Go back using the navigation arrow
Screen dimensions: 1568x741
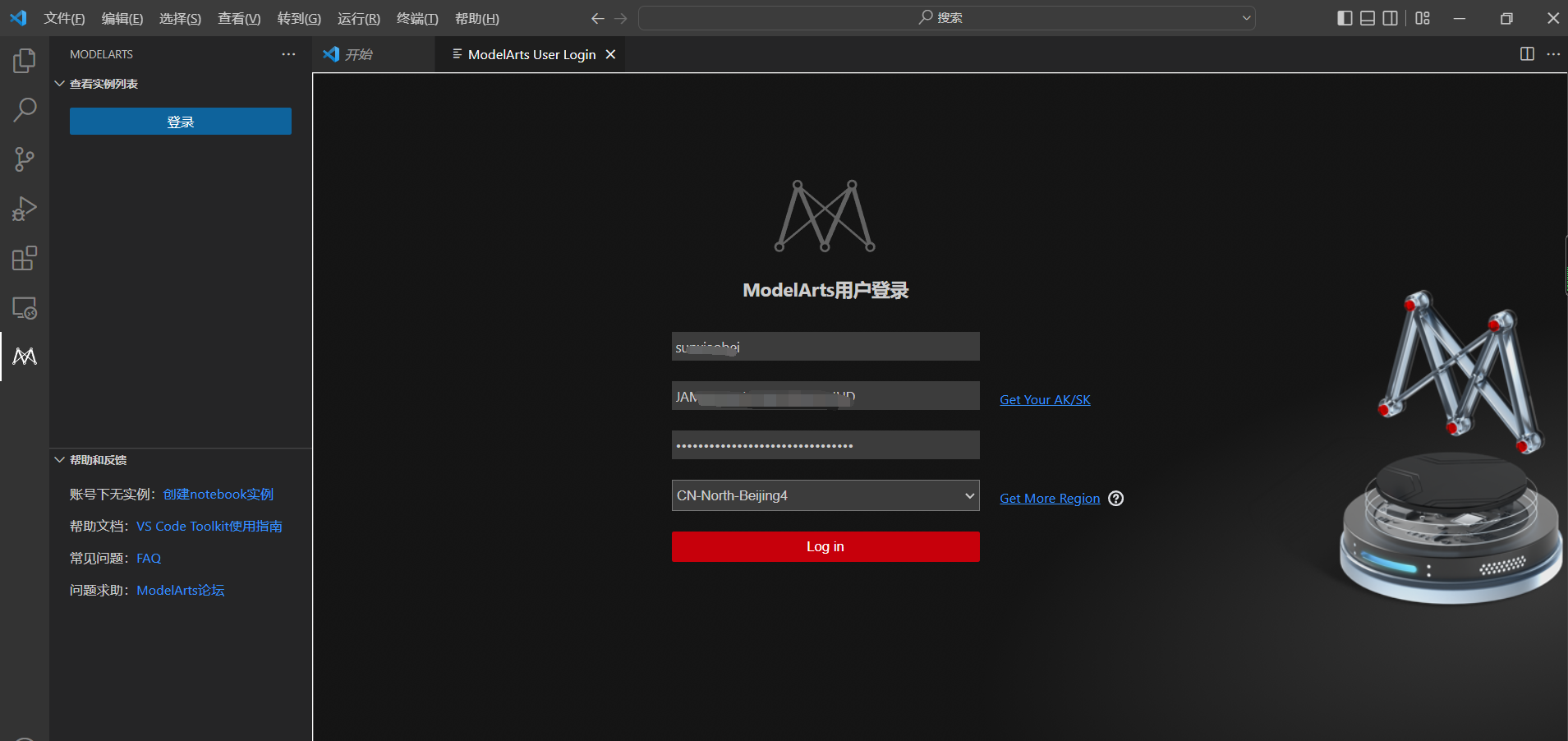(x=598, y=18)
